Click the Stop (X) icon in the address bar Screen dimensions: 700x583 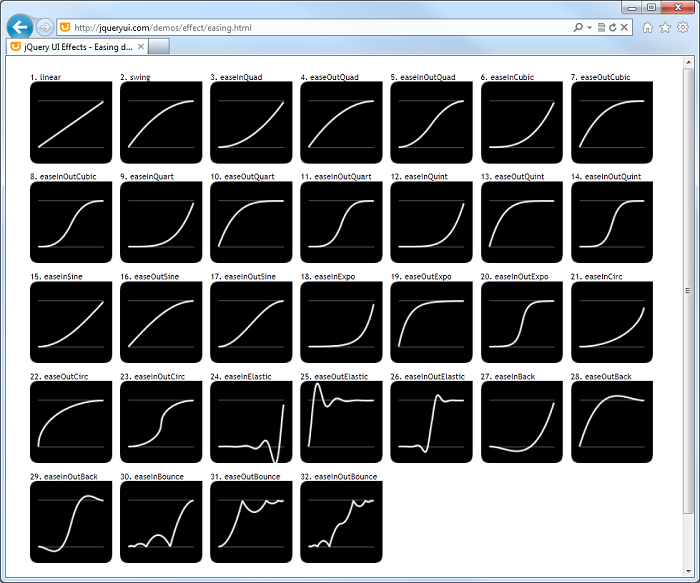coord(626,27)
